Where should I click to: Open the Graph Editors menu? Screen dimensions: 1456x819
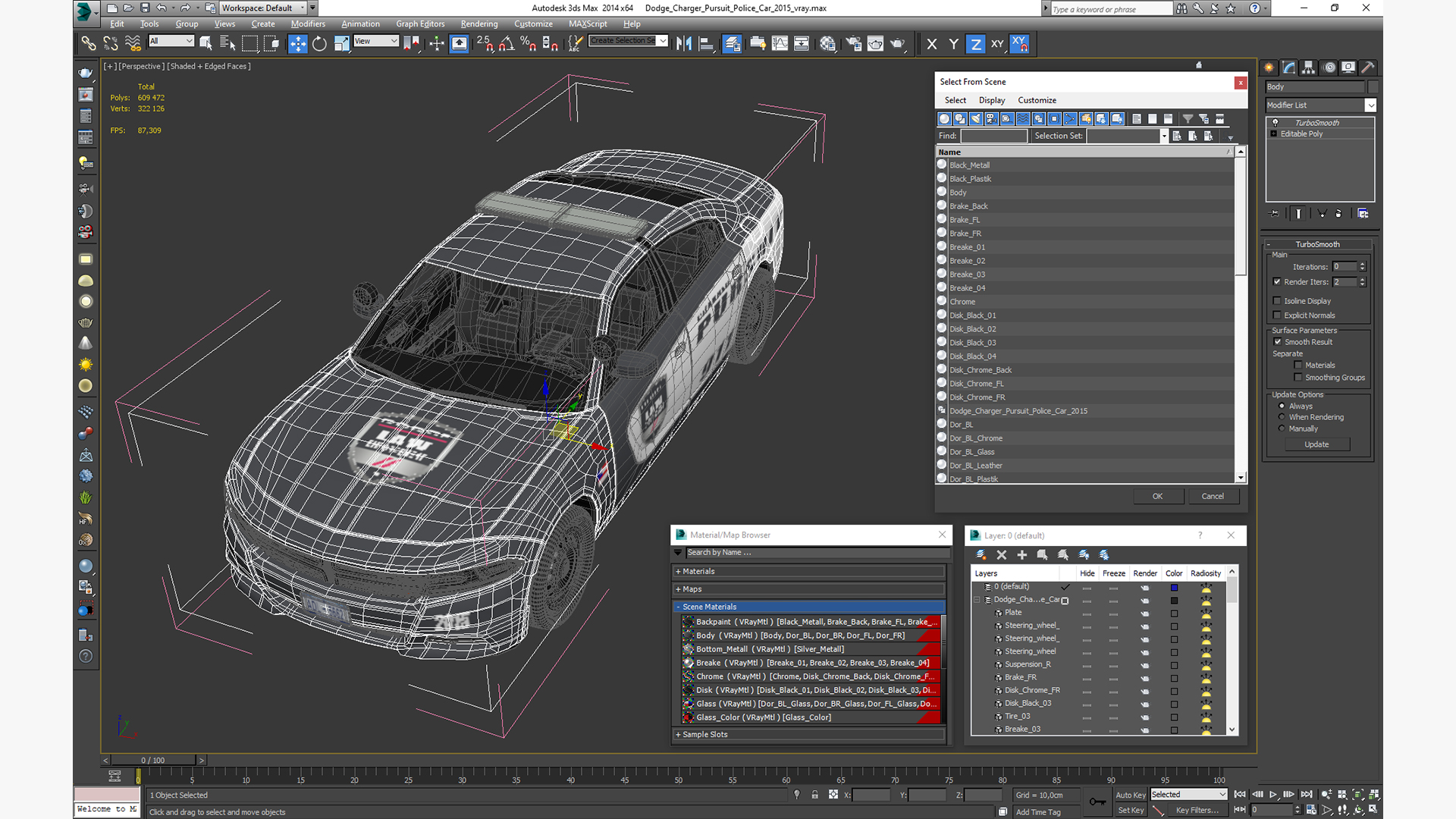click(x=420, y=24)
